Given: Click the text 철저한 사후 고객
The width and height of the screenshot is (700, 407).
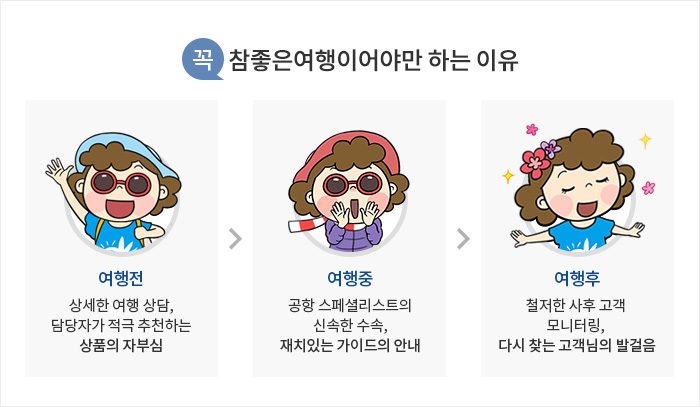Looking at the screenshot, I should click(577, 306).
